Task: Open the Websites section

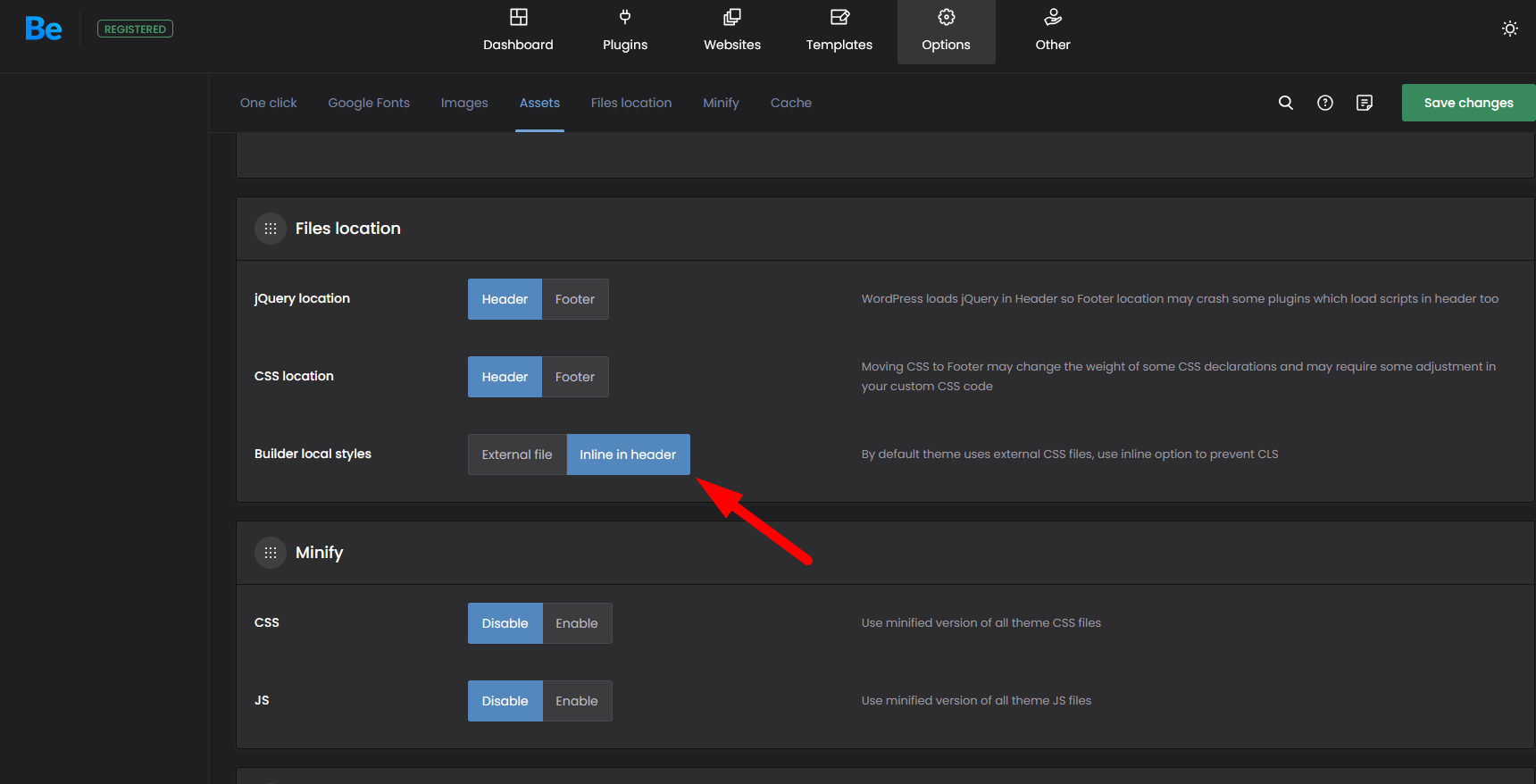Action: [732, 31]
